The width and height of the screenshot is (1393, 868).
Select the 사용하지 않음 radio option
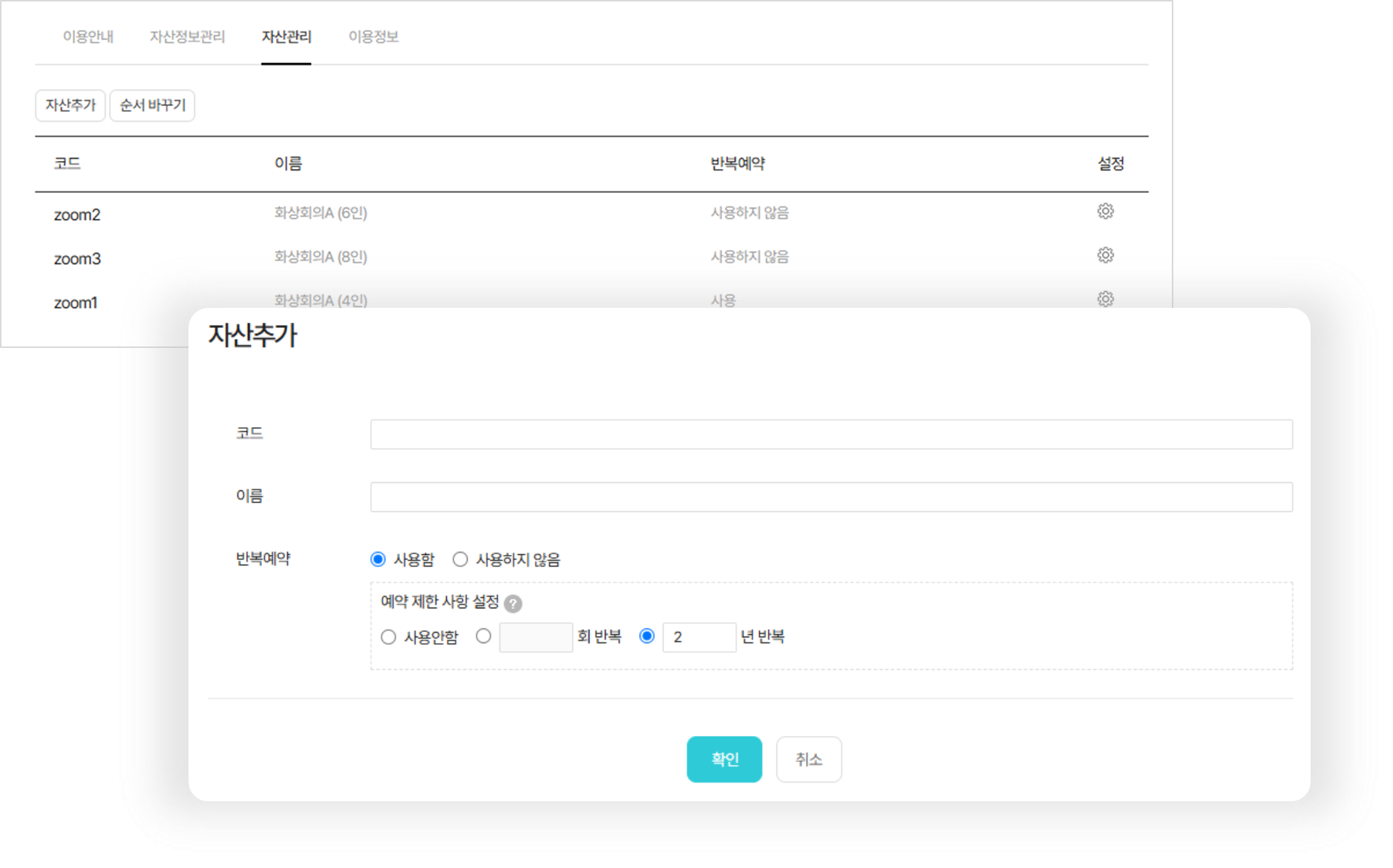[x=460, y=559]
